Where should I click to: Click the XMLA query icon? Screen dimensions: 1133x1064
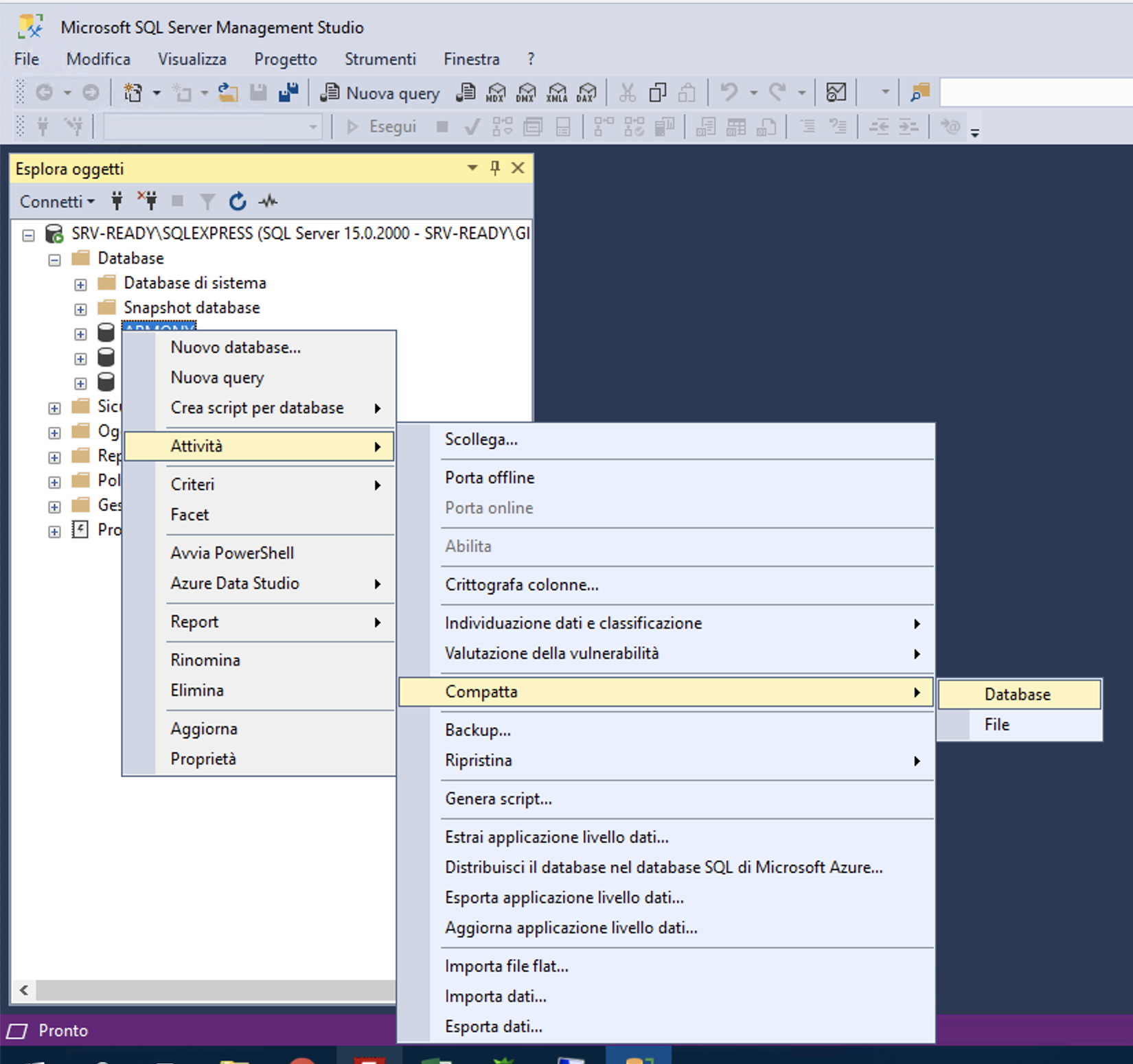coord(557,93)
